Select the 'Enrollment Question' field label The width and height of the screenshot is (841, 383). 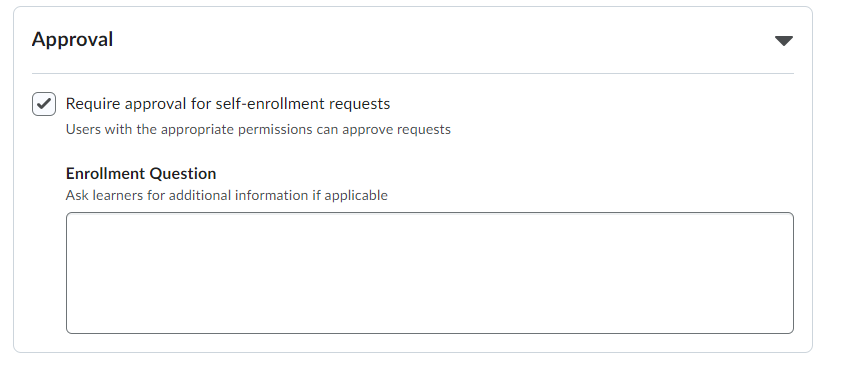click(x=141, y=173)
